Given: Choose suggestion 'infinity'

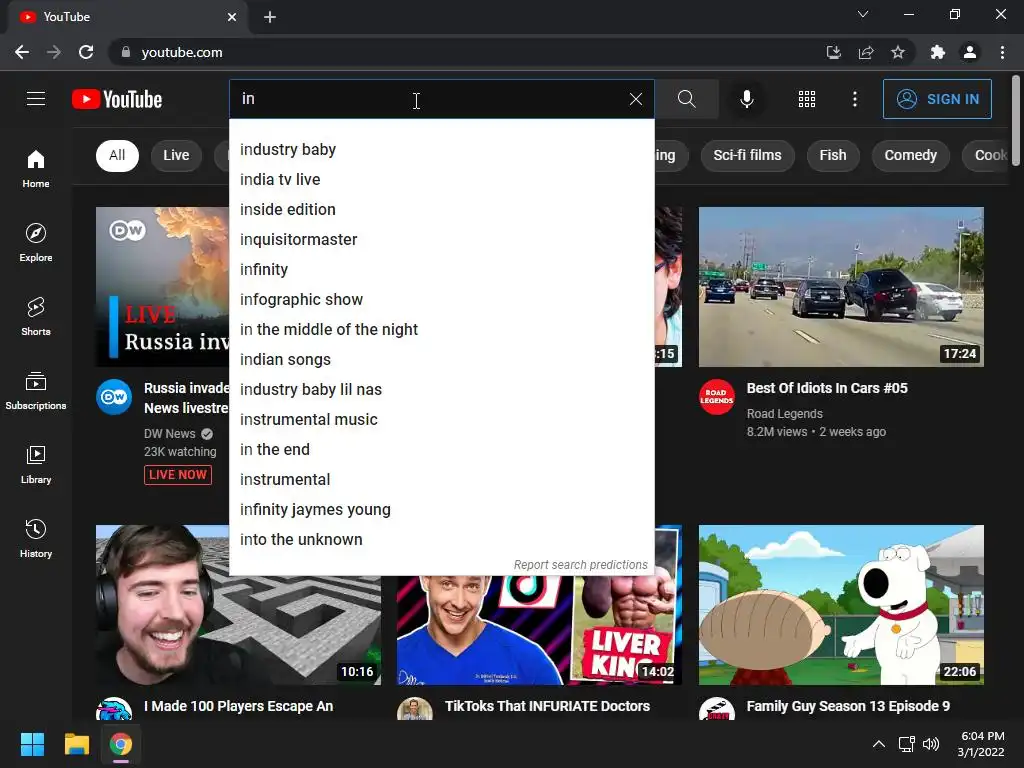Looking at the screenshot, I should click(x=441, y=270).
